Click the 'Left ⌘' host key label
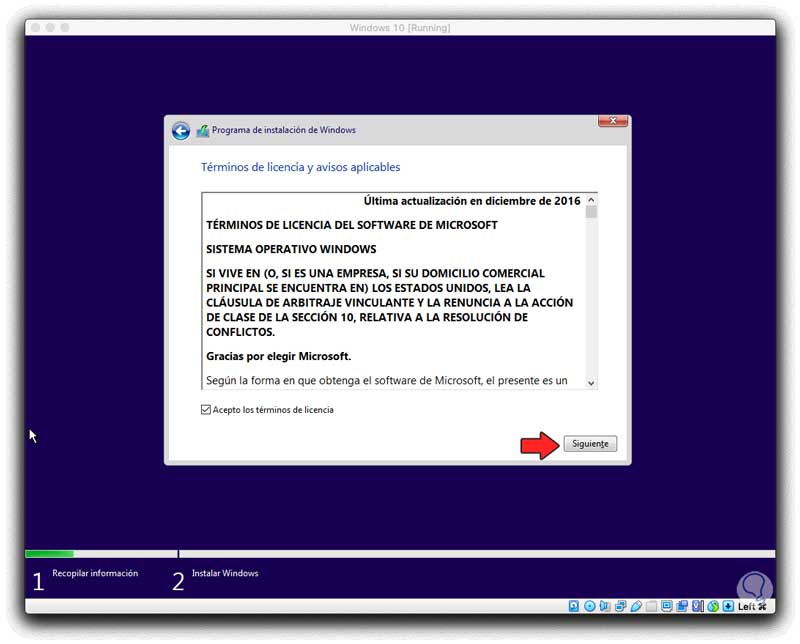The height and width of the screenshot is (644, 800). coord(752,606)
